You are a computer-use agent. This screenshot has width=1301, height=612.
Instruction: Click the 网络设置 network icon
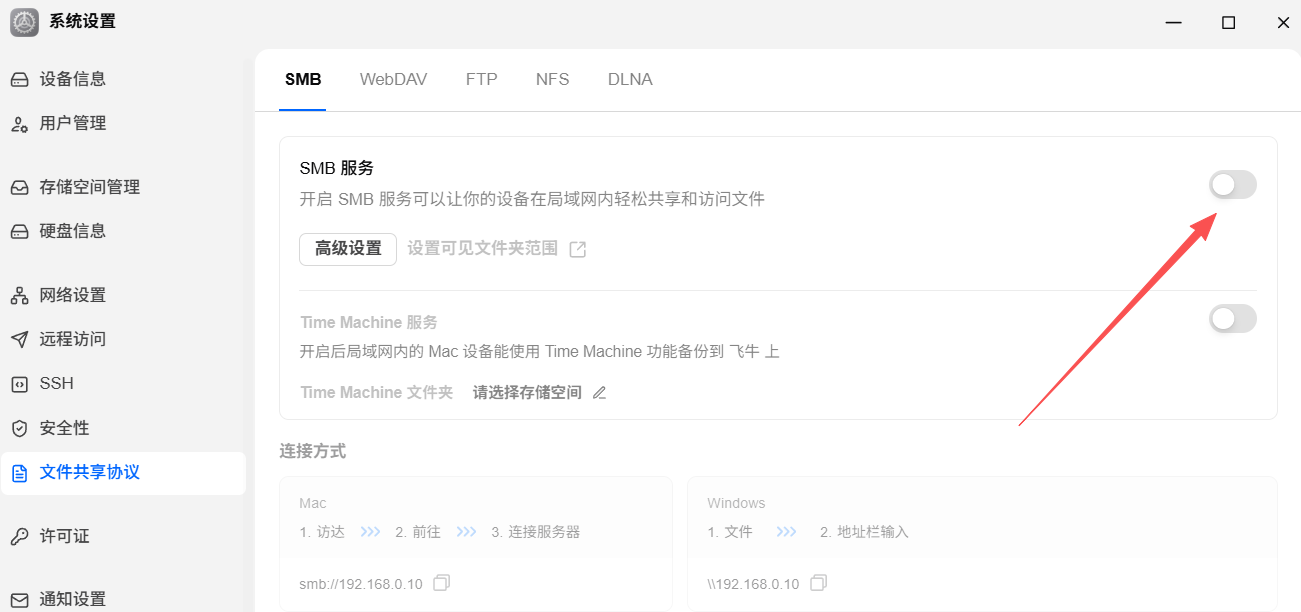tap(19, 295)
